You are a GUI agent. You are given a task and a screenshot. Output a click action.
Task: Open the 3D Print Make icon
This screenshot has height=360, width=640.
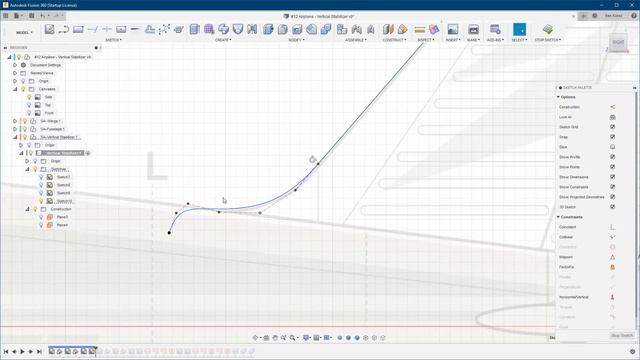473,29
